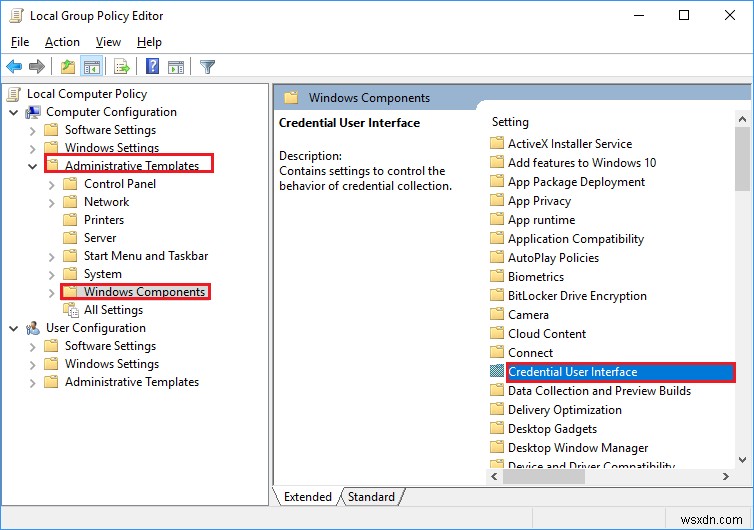754x530 pixels.
Task: Click the Biometrics folder icon
Action: (497, 276)
